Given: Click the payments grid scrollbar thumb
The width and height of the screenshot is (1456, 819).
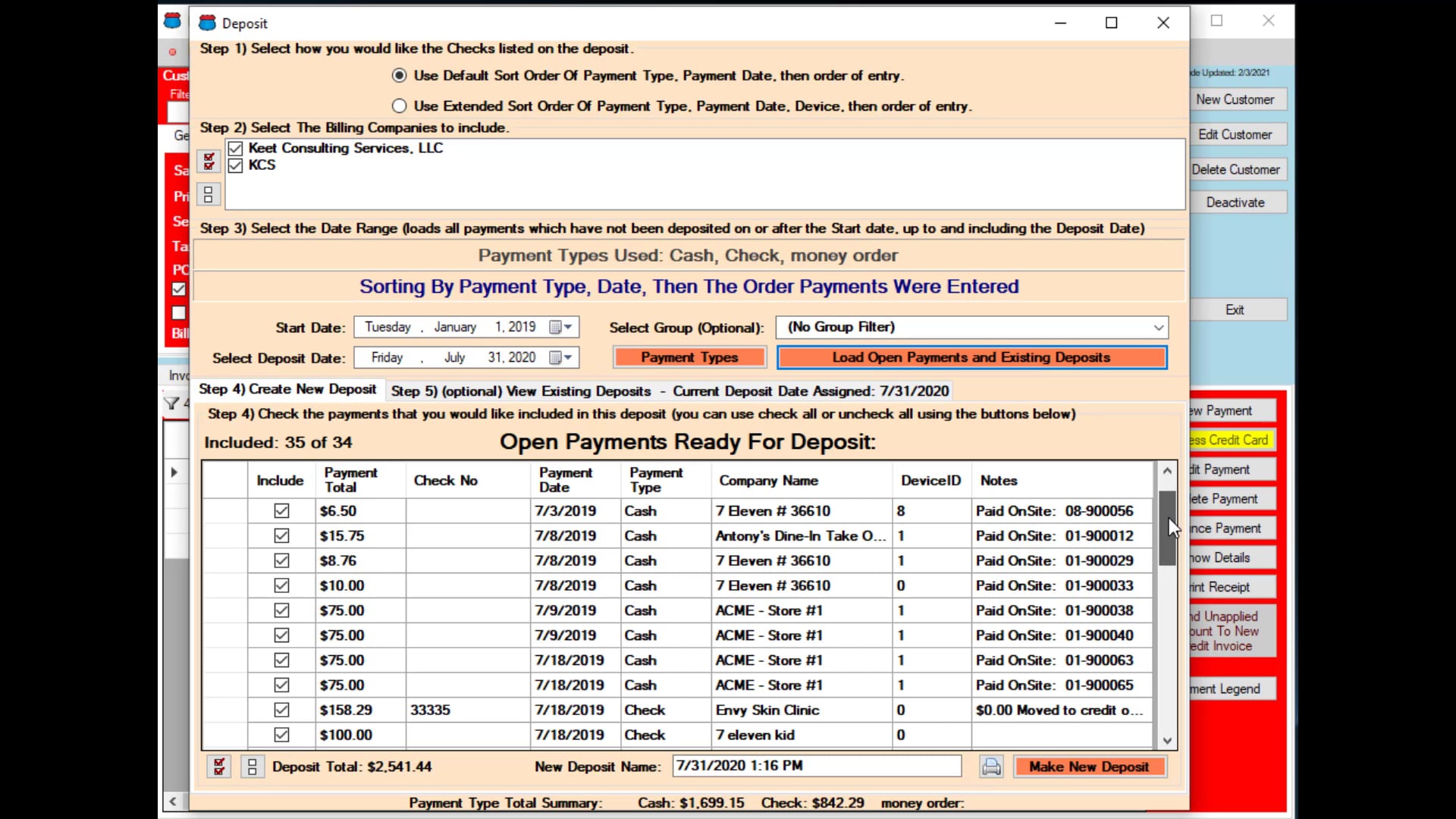Looking at the screenshot, I should click(x=1167, y=528).
